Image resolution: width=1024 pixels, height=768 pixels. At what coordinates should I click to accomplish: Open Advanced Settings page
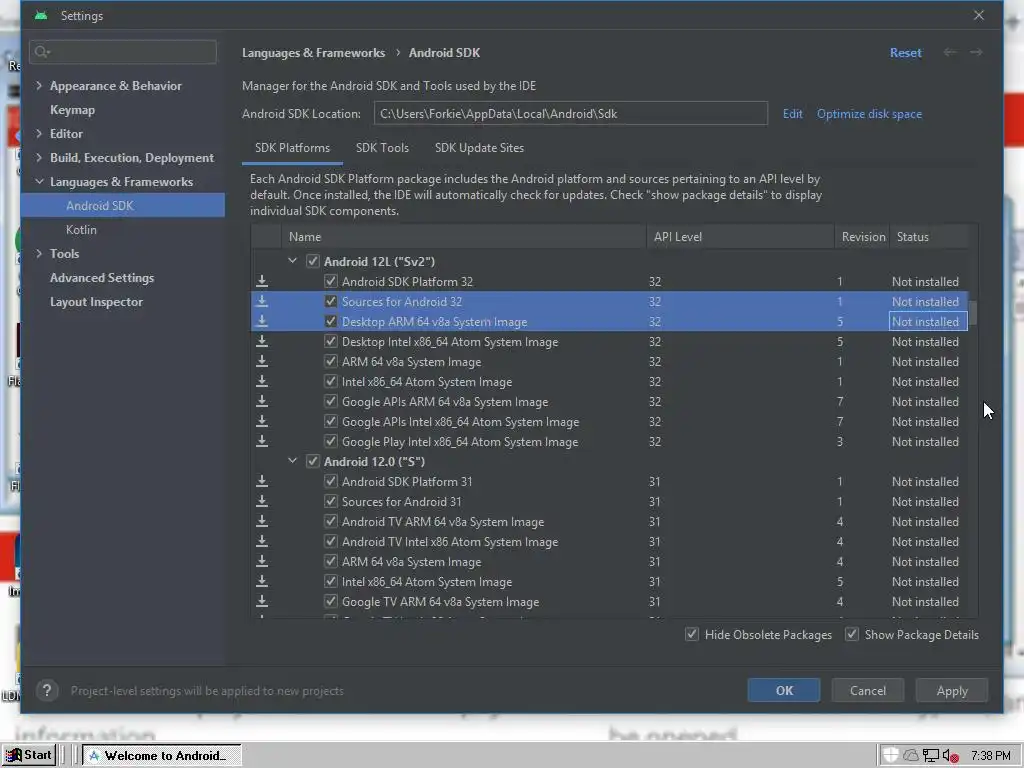[102, 278]
